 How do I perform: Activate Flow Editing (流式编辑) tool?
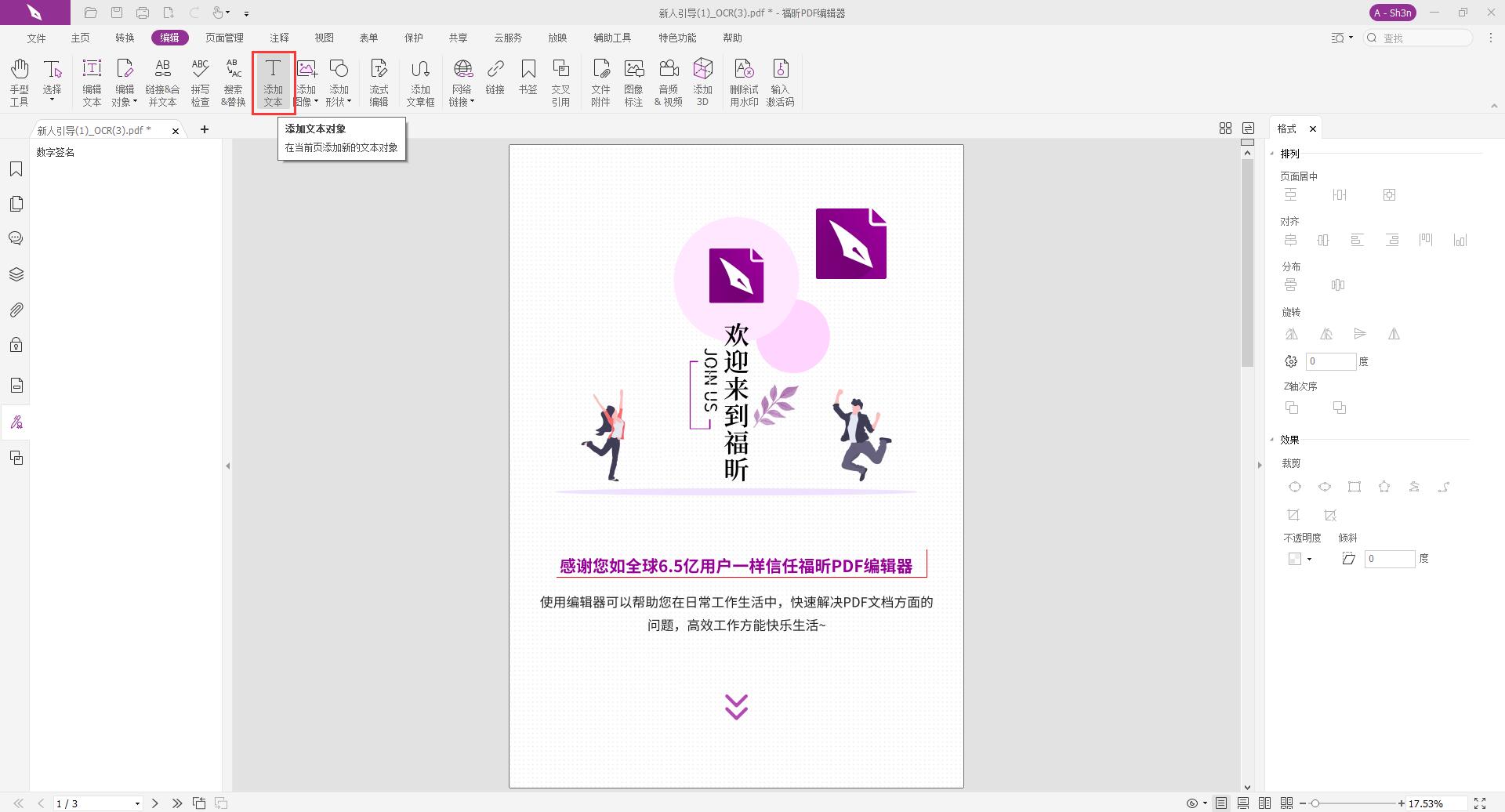[379, 82]
